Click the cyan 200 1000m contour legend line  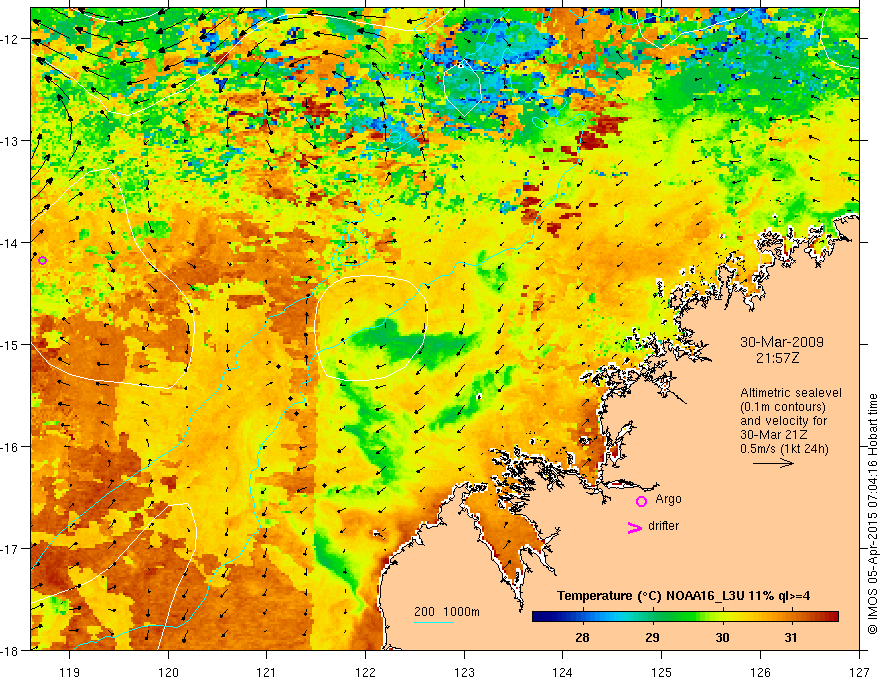(x=434, y=622)
